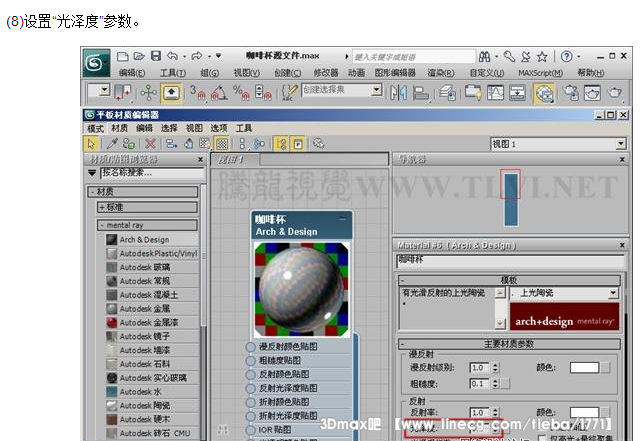Open the 渲染(R) menu
Image resolution: width=641 pixels, height=441 pixels.
point(441,73)
